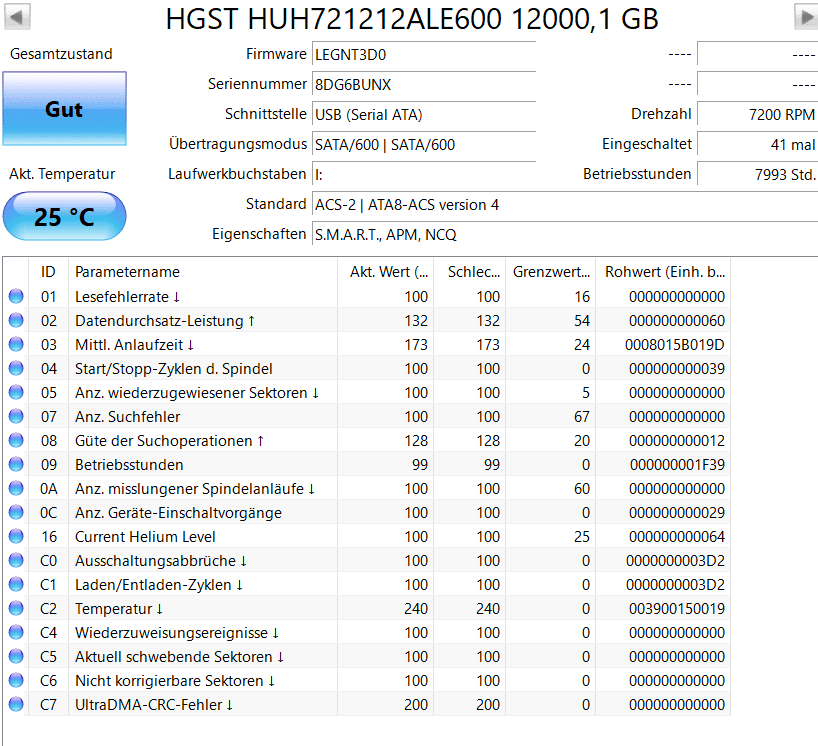Screen dimensions: 818x746
Task: Click the Betriebsstunden value 7993 Std.
Action: click(x=757, y=174)
